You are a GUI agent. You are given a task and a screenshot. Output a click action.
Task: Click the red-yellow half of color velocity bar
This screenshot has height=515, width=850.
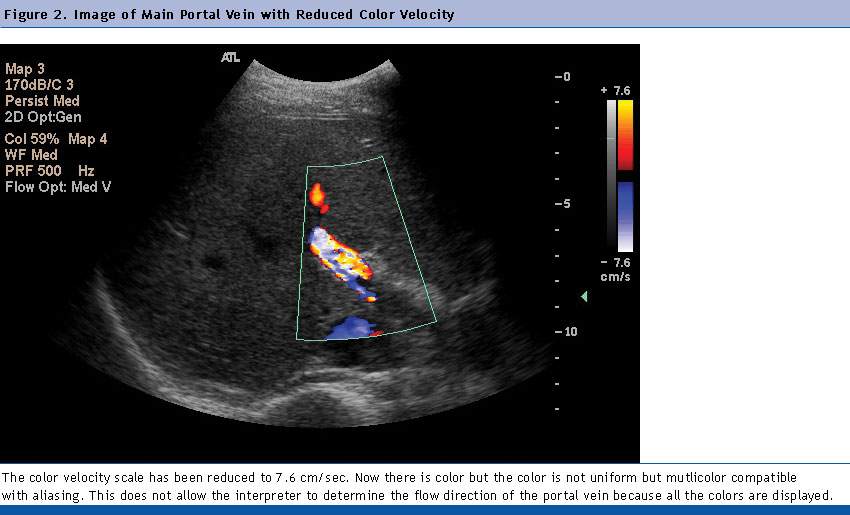[626, 134]
